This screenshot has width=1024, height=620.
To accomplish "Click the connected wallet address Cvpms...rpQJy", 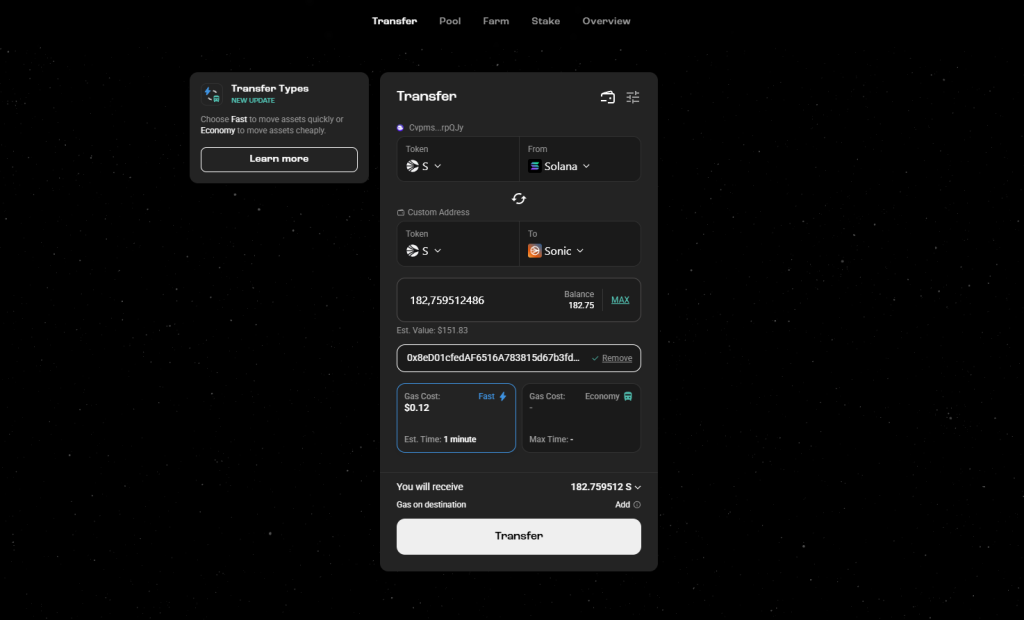I will coord(436,127).
